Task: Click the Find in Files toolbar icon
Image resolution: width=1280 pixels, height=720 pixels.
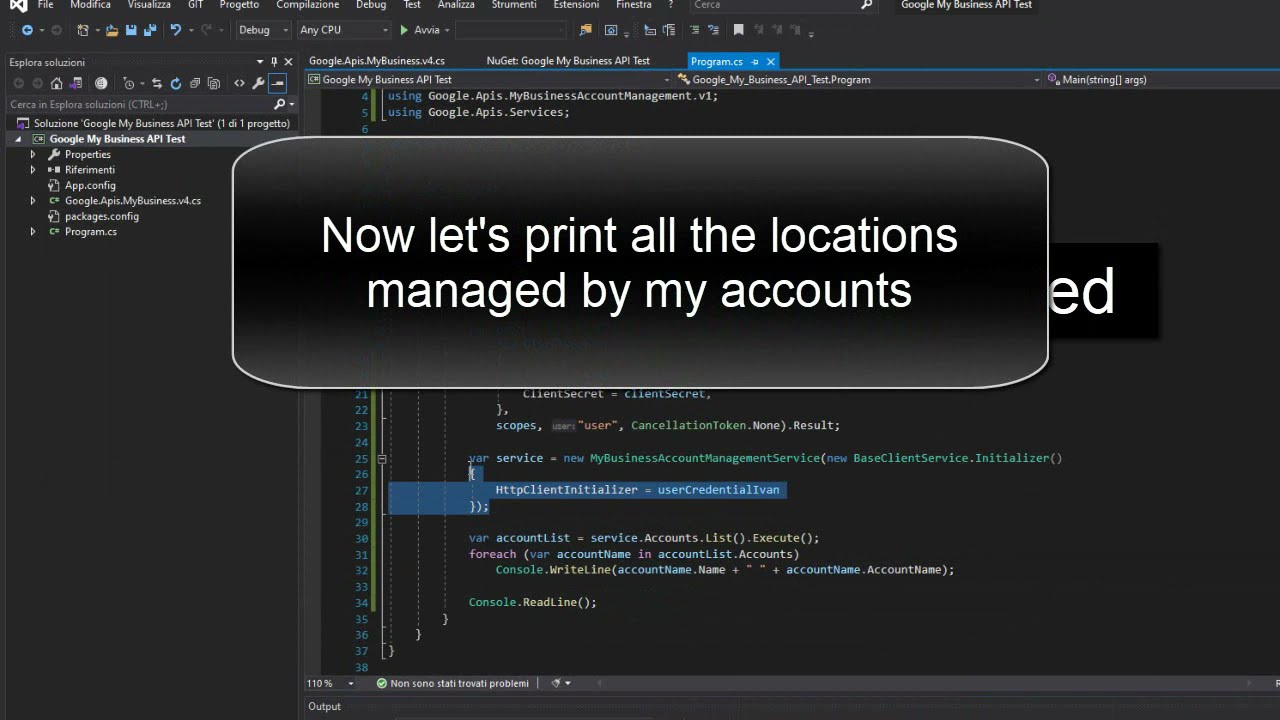Action: (x=585, y=30)
